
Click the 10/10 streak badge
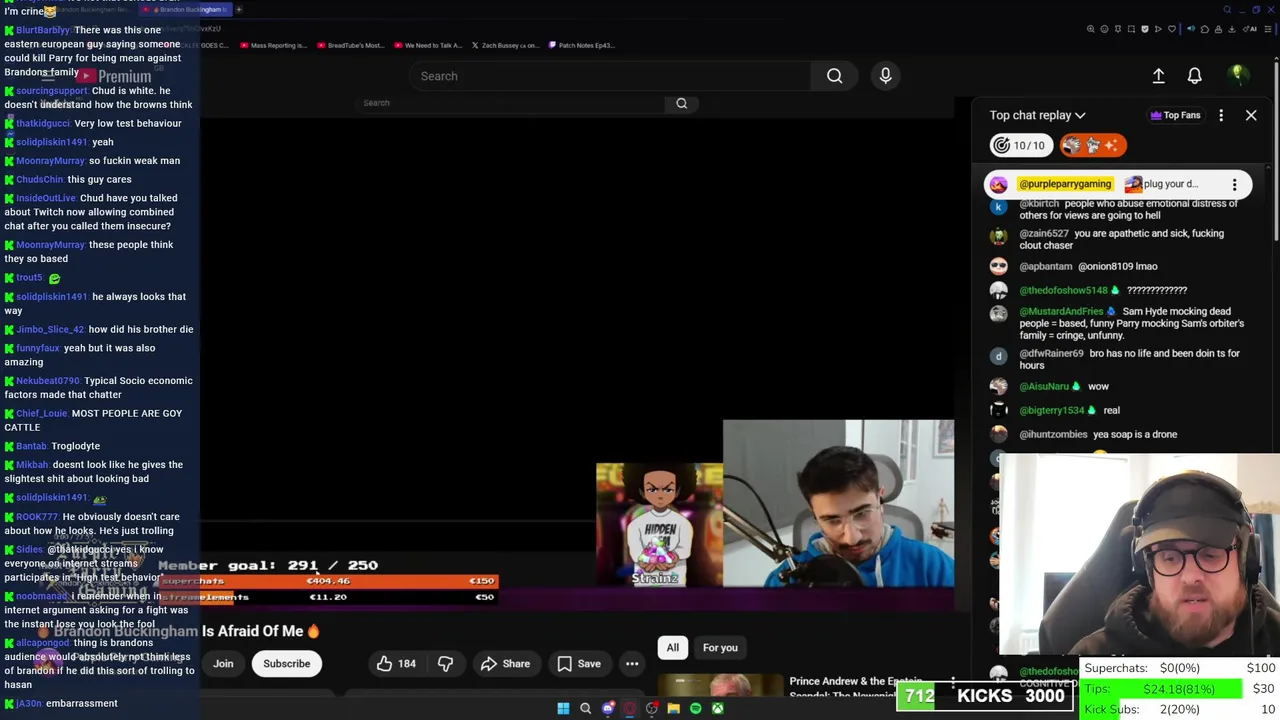coord(1019,146)
